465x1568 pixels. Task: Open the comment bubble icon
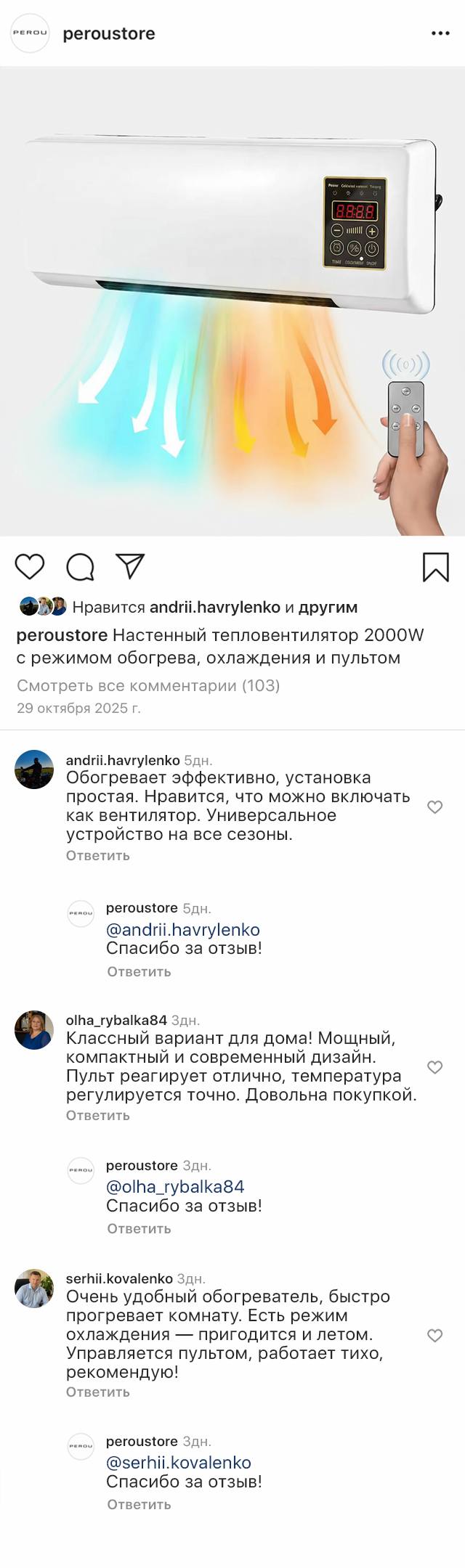[80, 567]
